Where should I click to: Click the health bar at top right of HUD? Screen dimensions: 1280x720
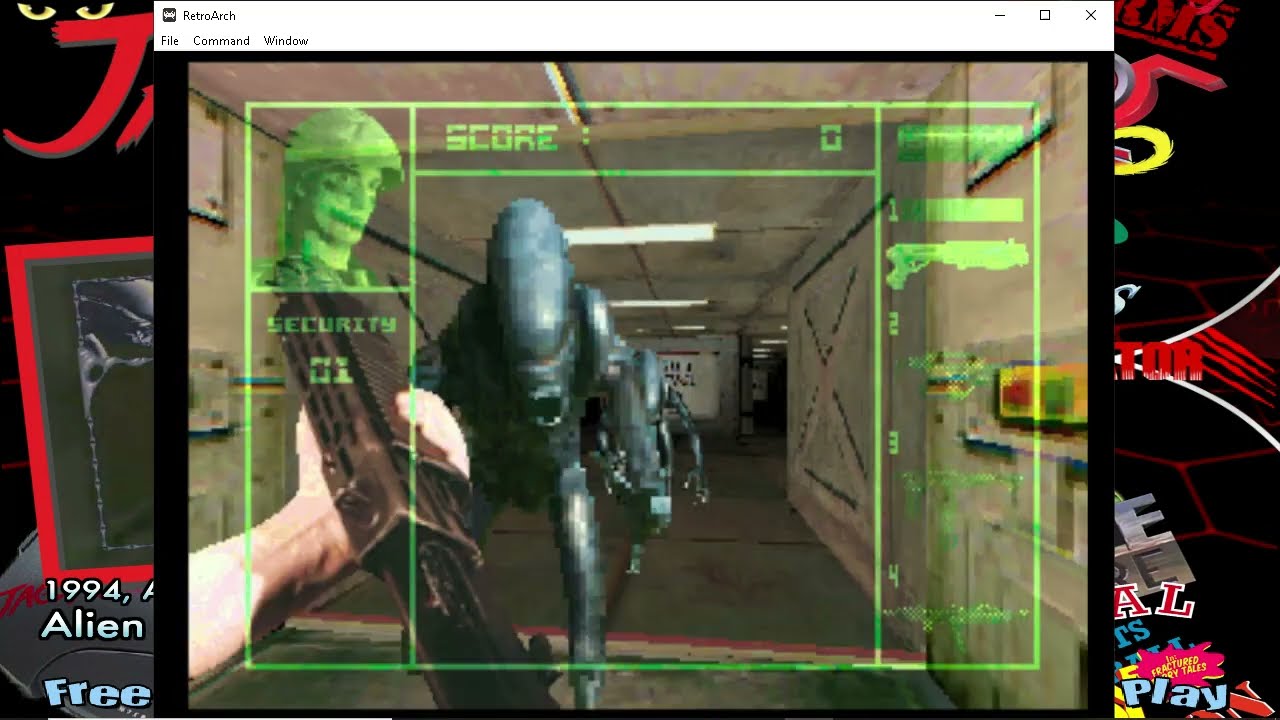tap(960, 143)
